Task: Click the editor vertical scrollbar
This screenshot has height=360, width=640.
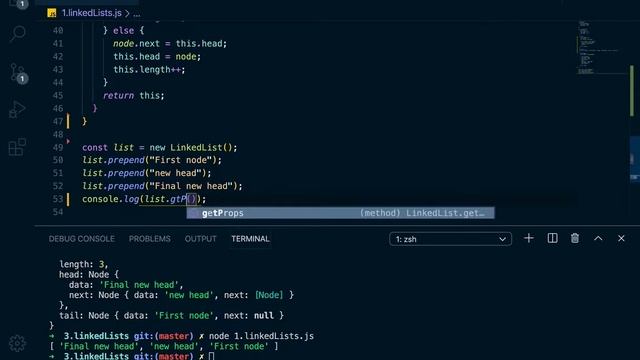Action: [632, 90]
